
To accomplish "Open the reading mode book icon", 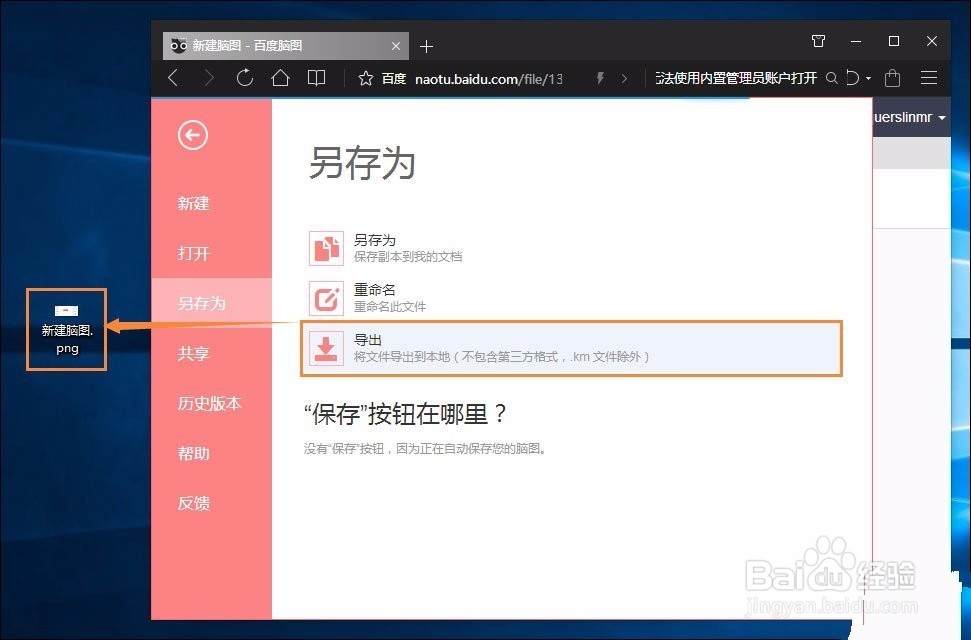I will point(316,77).
